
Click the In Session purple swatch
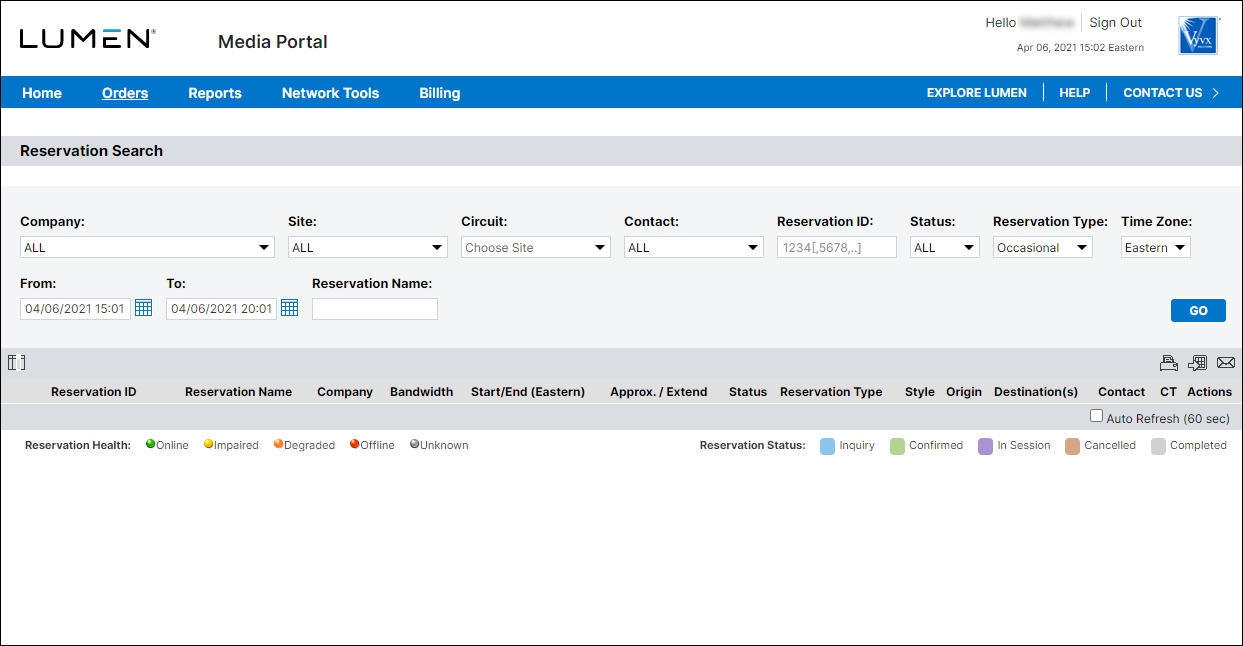(986, 446)
